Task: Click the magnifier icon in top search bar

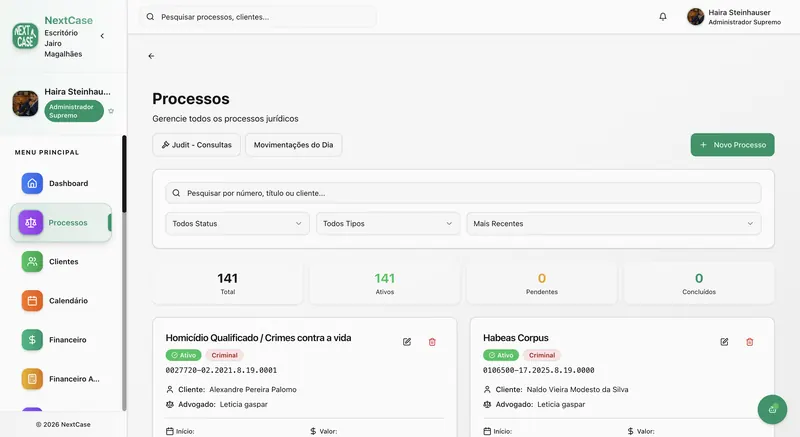Action: click(150, 17)
